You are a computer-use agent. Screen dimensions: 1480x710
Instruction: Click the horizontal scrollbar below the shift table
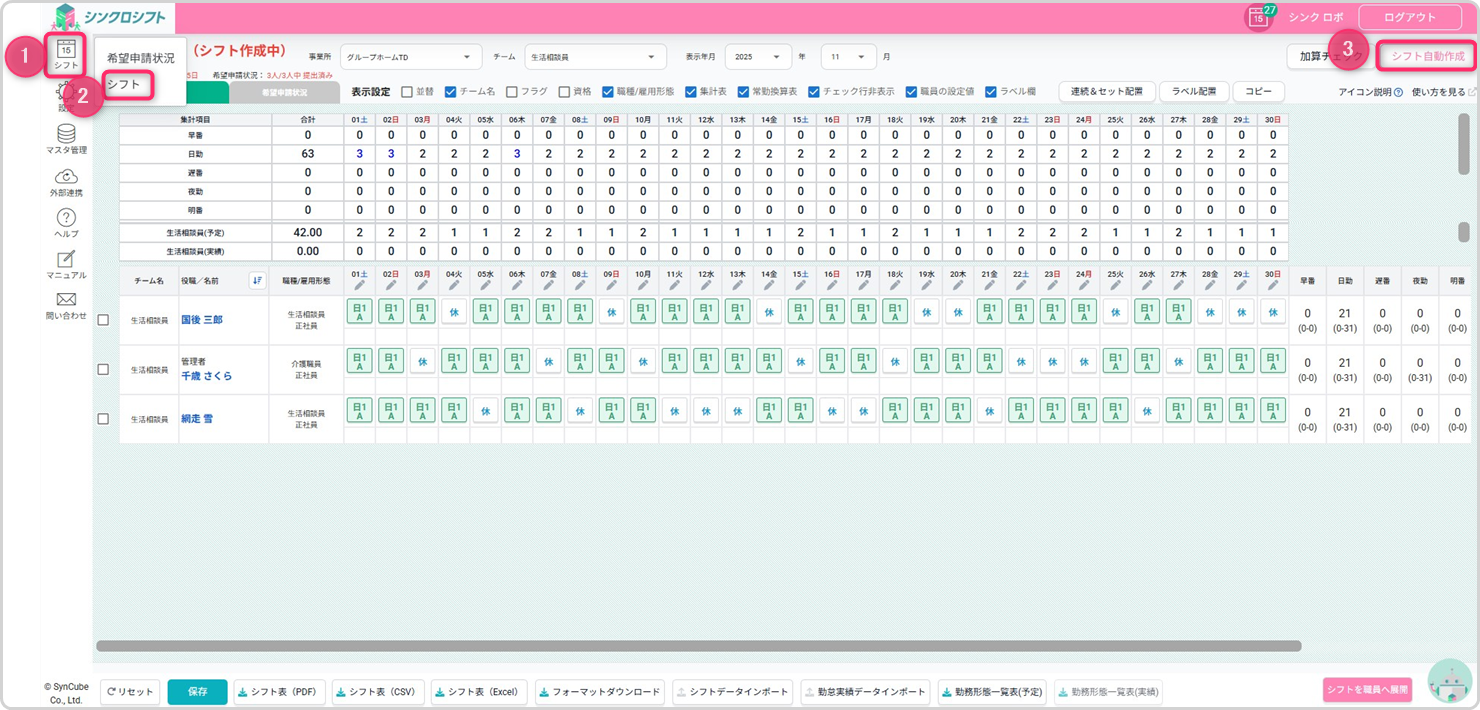point(698,646)
